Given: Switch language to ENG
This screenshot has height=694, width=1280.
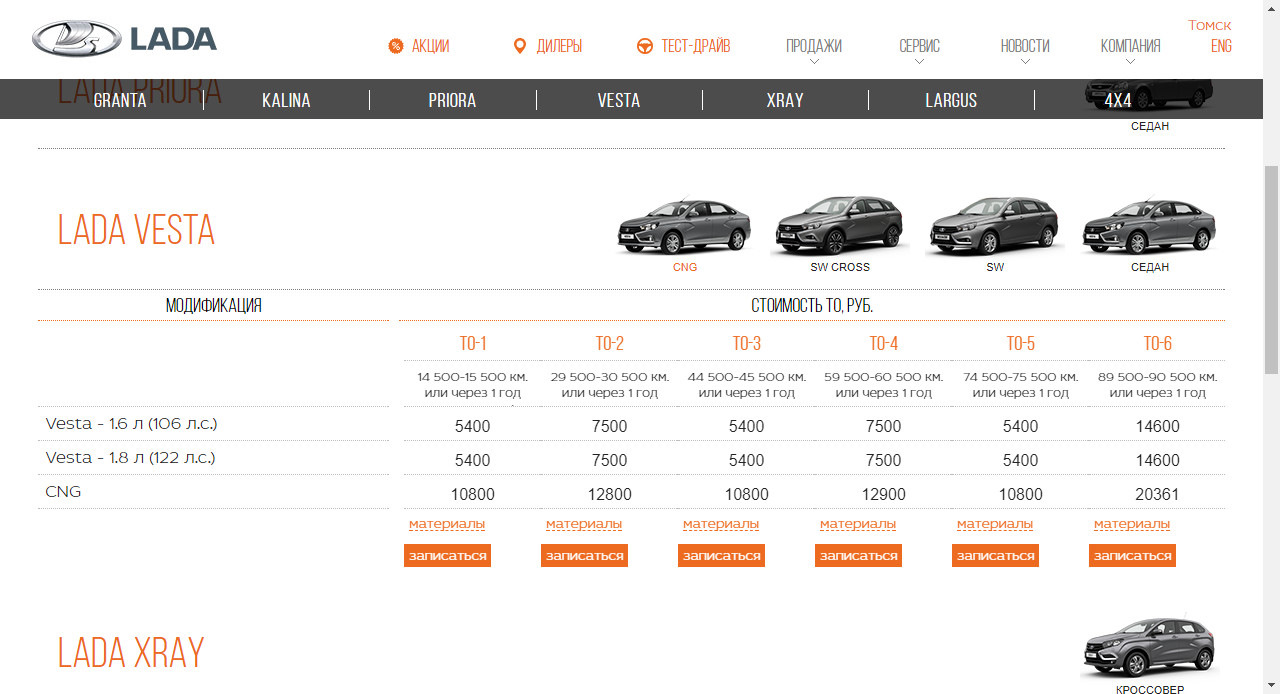Looking at the screenshot, I should coord(1221,46).
